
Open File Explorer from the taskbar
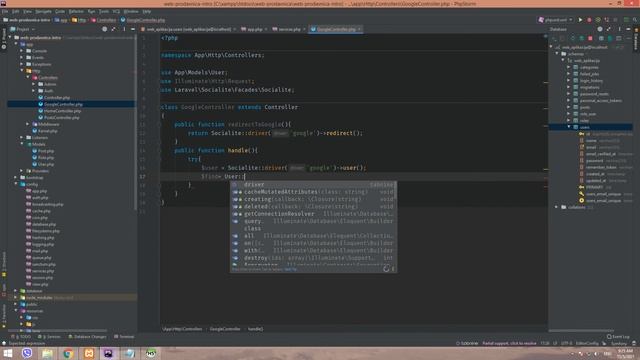(x=48, y=353)
